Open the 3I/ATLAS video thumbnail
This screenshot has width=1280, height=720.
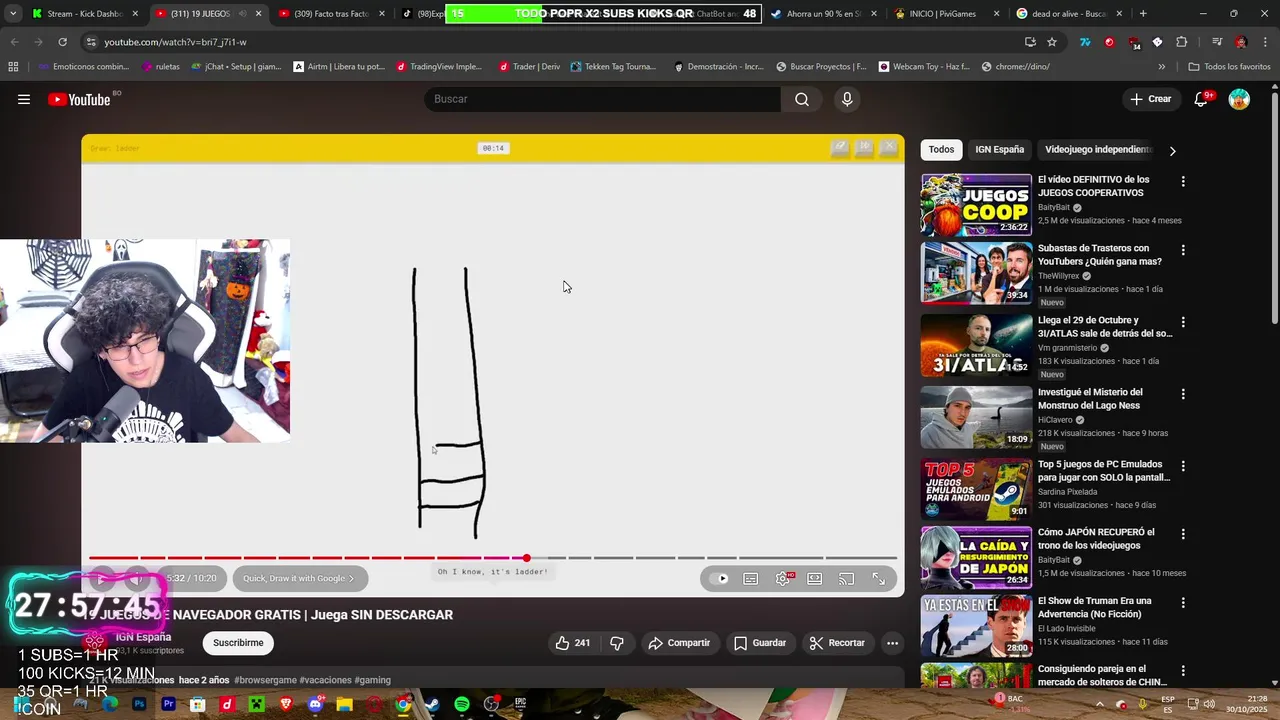pos(976,345)
